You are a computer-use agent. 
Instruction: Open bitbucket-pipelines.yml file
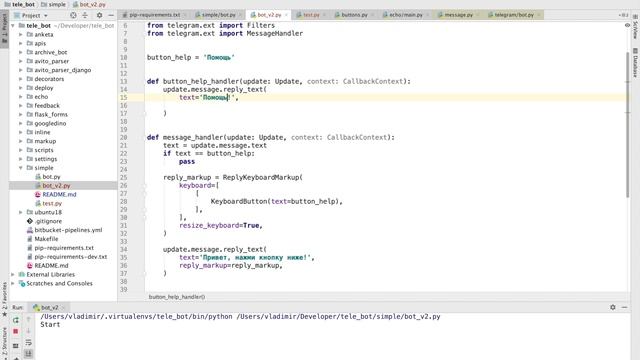[x=68, y=230]
